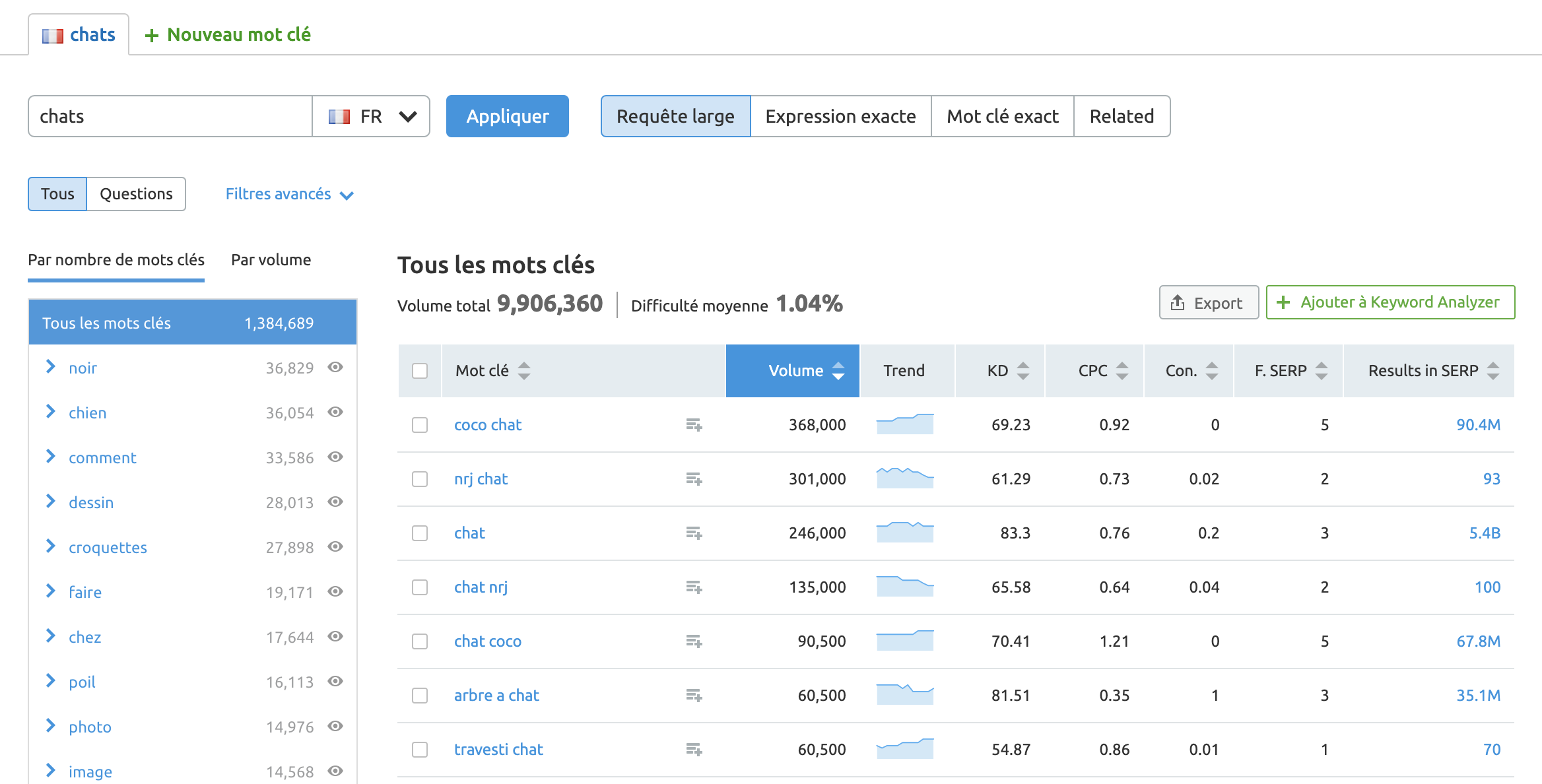Expand the noir keyword group
This screenshot has width=1542, height=784.
pyautogui.click(x=50, y=368)
